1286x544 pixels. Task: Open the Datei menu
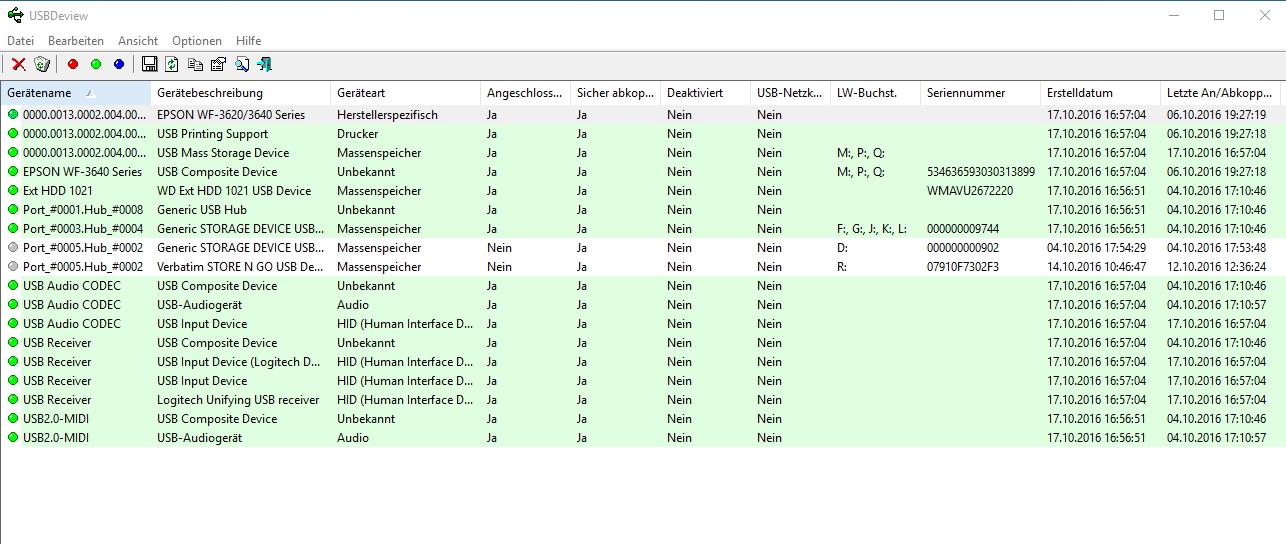tap(20, 41)
